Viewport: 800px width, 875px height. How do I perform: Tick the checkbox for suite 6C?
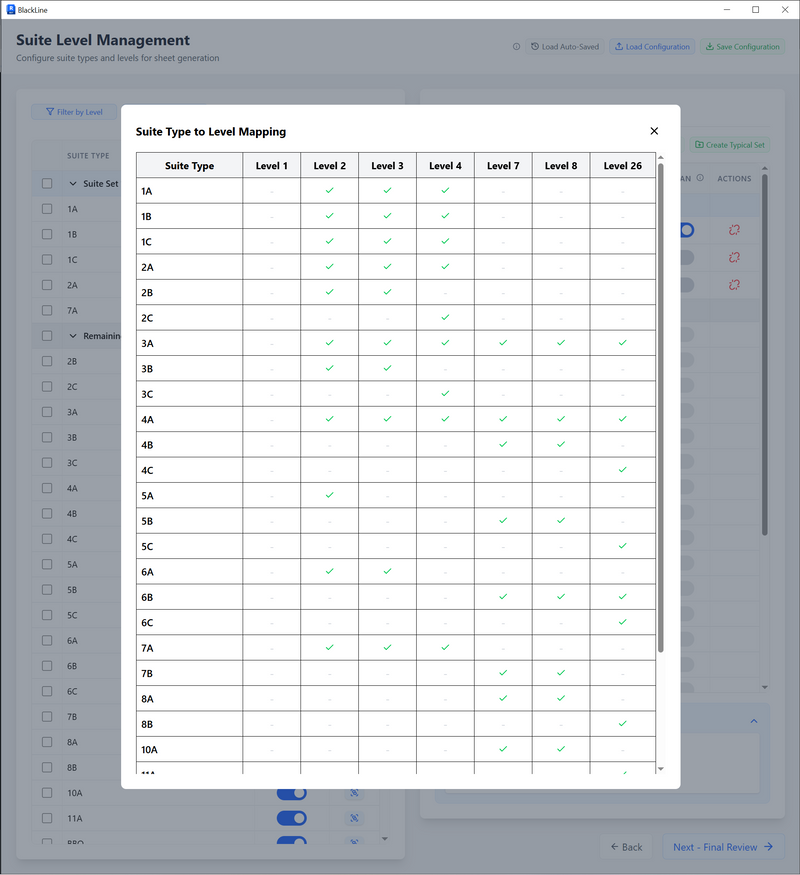click(47, 691)
